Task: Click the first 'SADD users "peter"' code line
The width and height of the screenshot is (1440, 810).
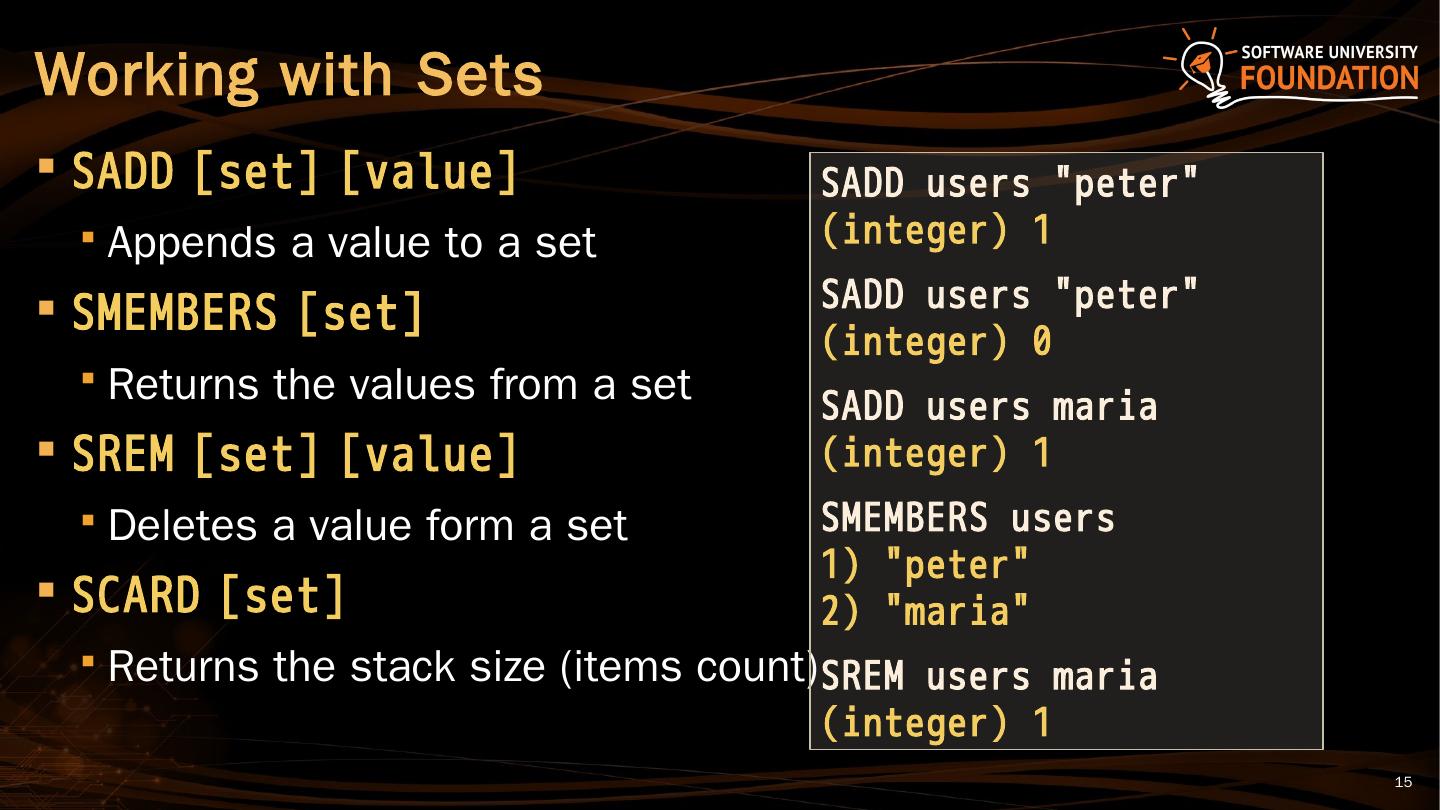Action: click(x=1009, y=185)
